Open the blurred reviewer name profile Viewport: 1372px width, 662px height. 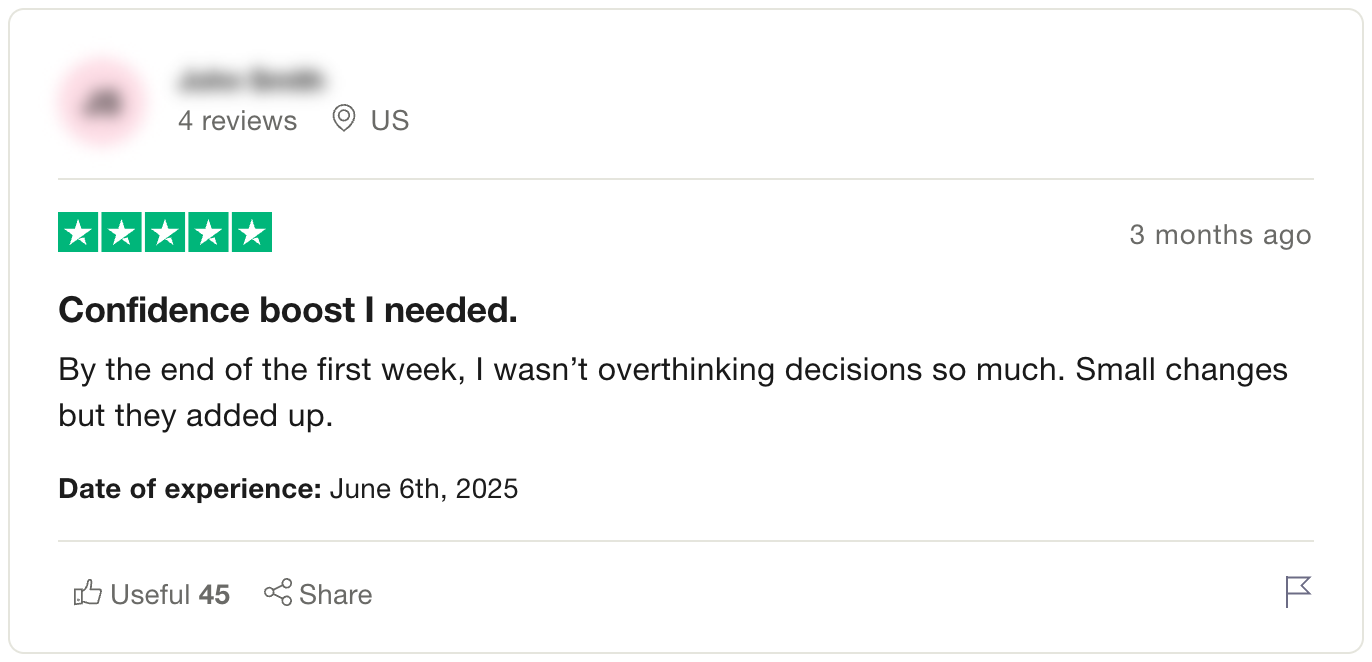tap(250, 78)
